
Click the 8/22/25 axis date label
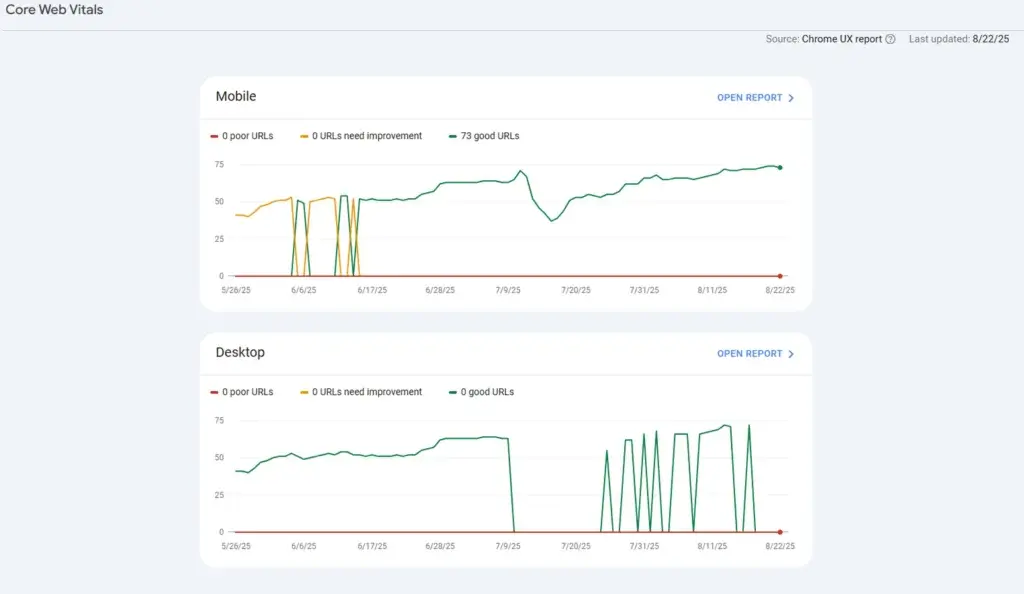coord(780,290)
